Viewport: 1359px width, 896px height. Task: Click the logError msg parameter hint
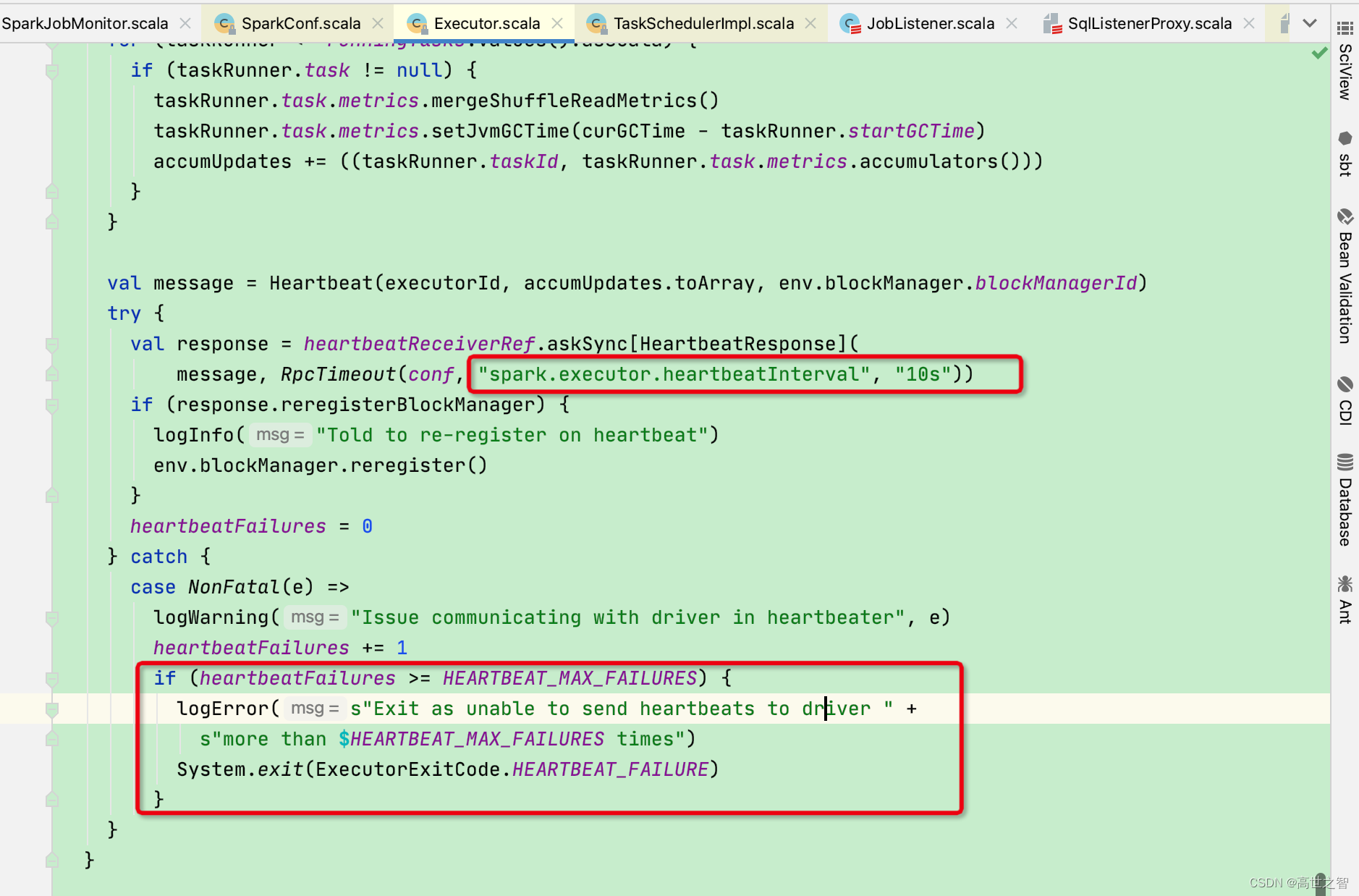(x=315, y=709)
